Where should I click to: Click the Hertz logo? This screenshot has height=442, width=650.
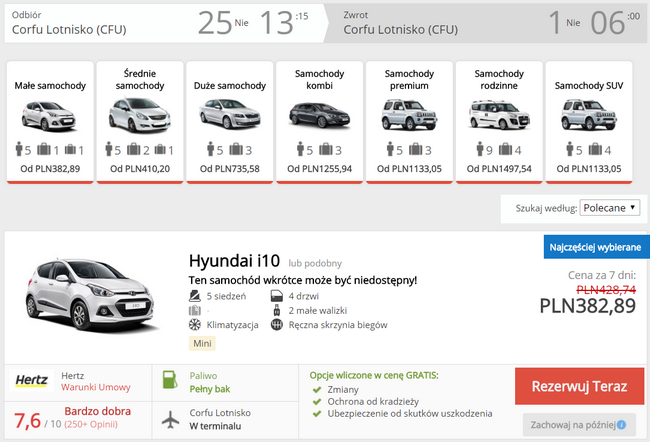tap(32, 380)
